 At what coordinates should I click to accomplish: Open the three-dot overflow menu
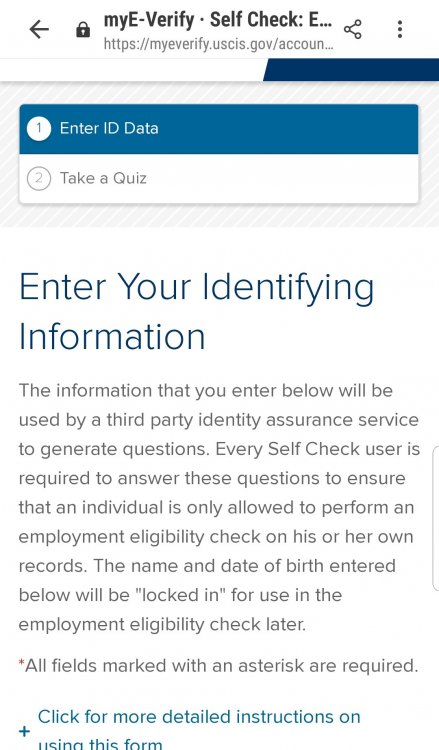pos(400,29)
